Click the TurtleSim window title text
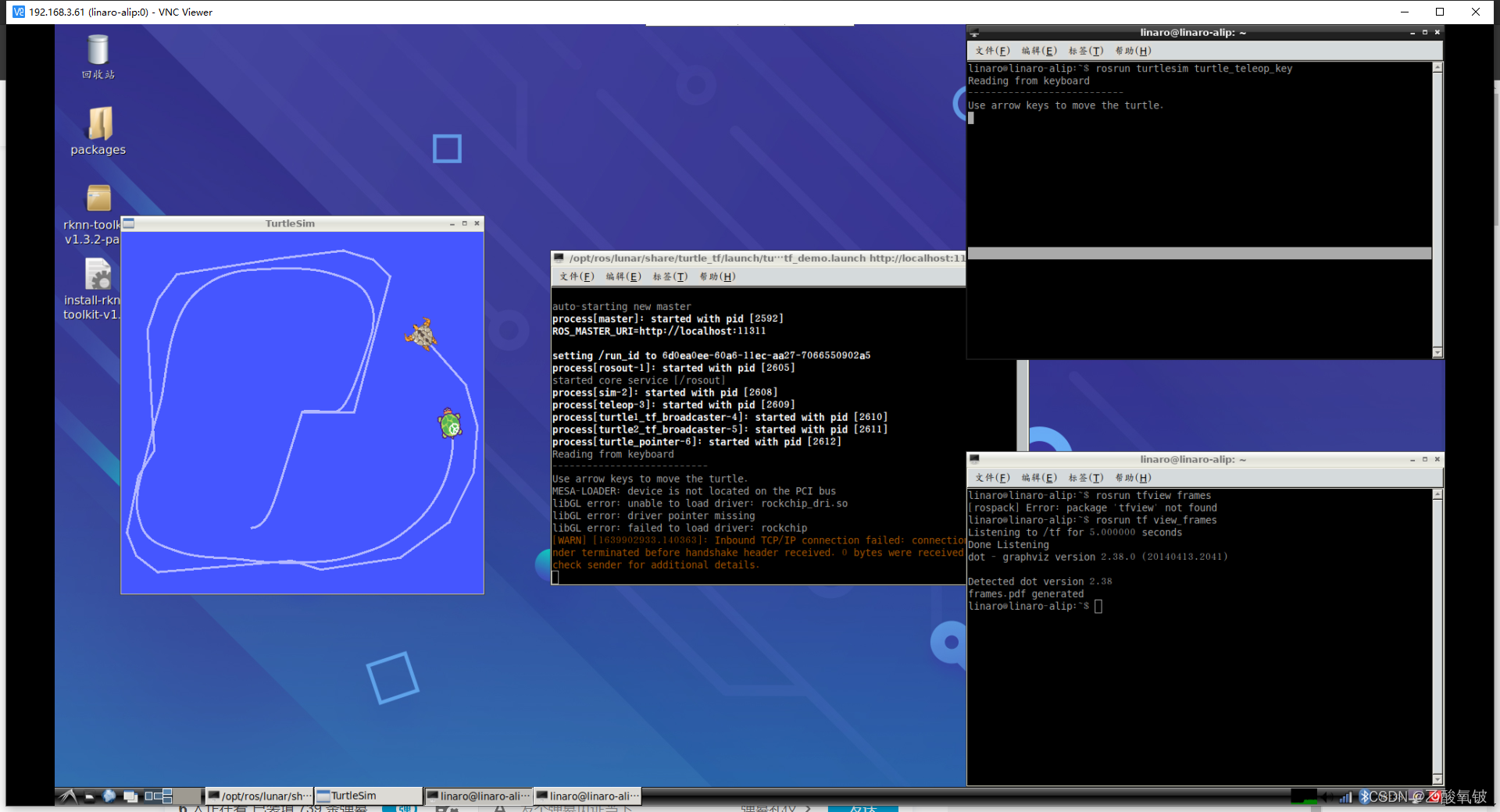 point(290,223)
